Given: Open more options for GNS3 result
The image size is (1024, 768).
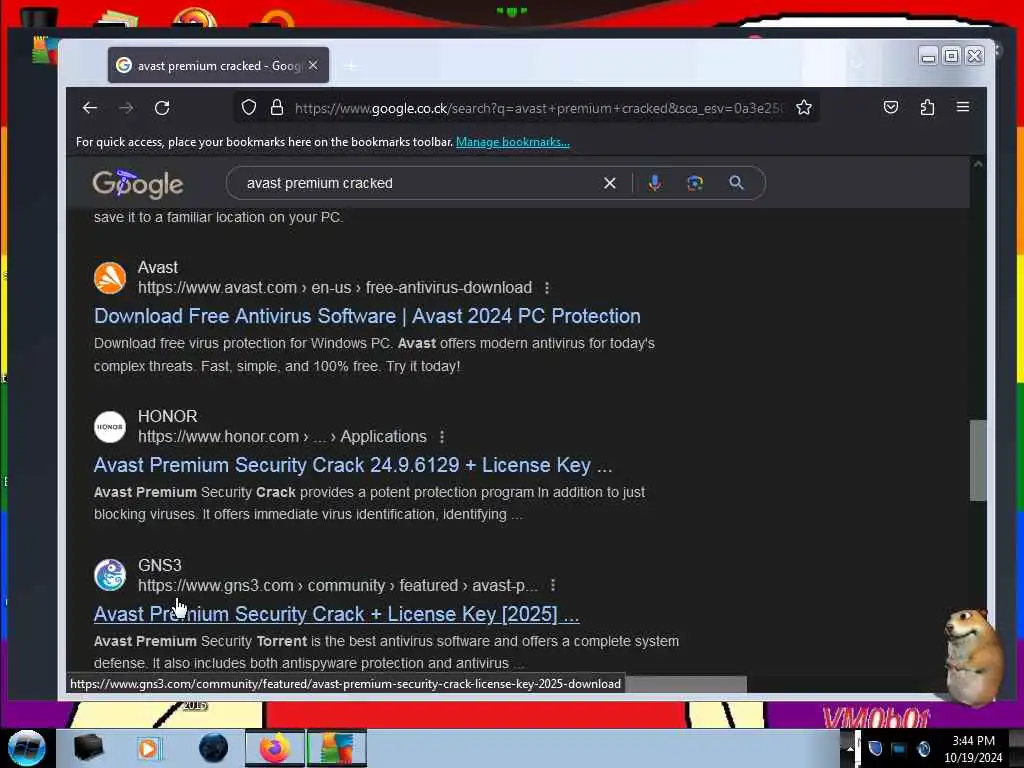Looking at the screenshot, I should pos(552,586).
